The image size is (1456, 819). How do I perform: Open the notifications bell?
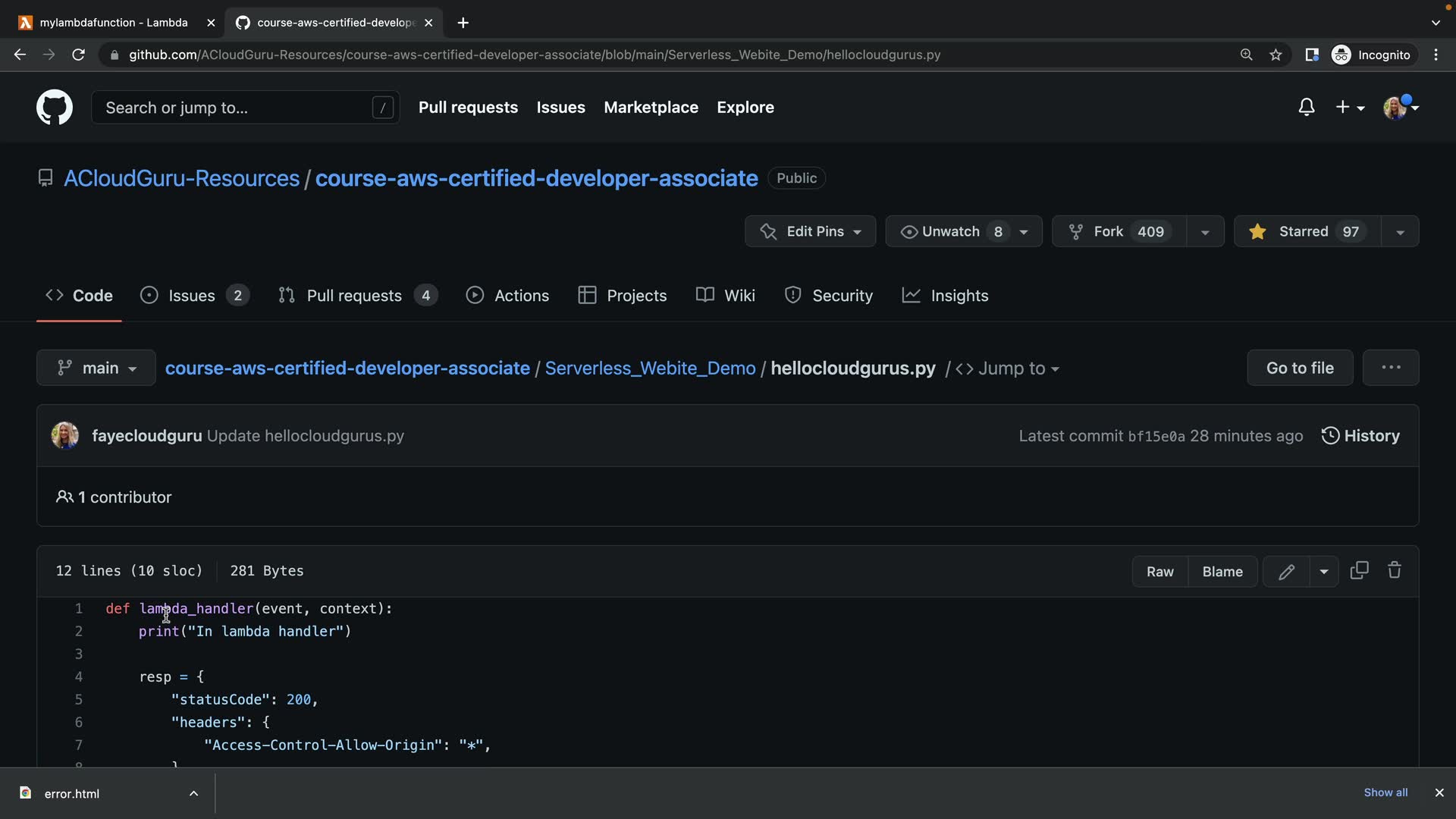pos(1306,108)
